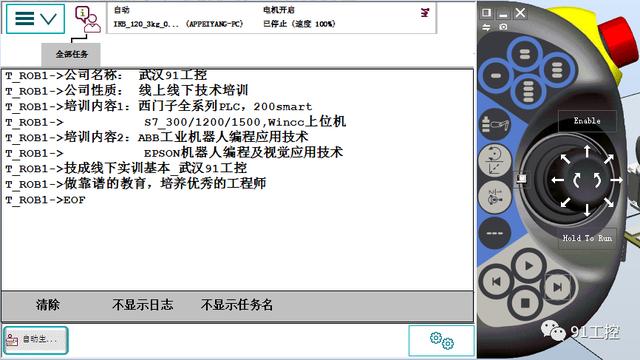This screenshot has width=640, height=360.
Task: Click the 清除 button
Action: [48, 304]
